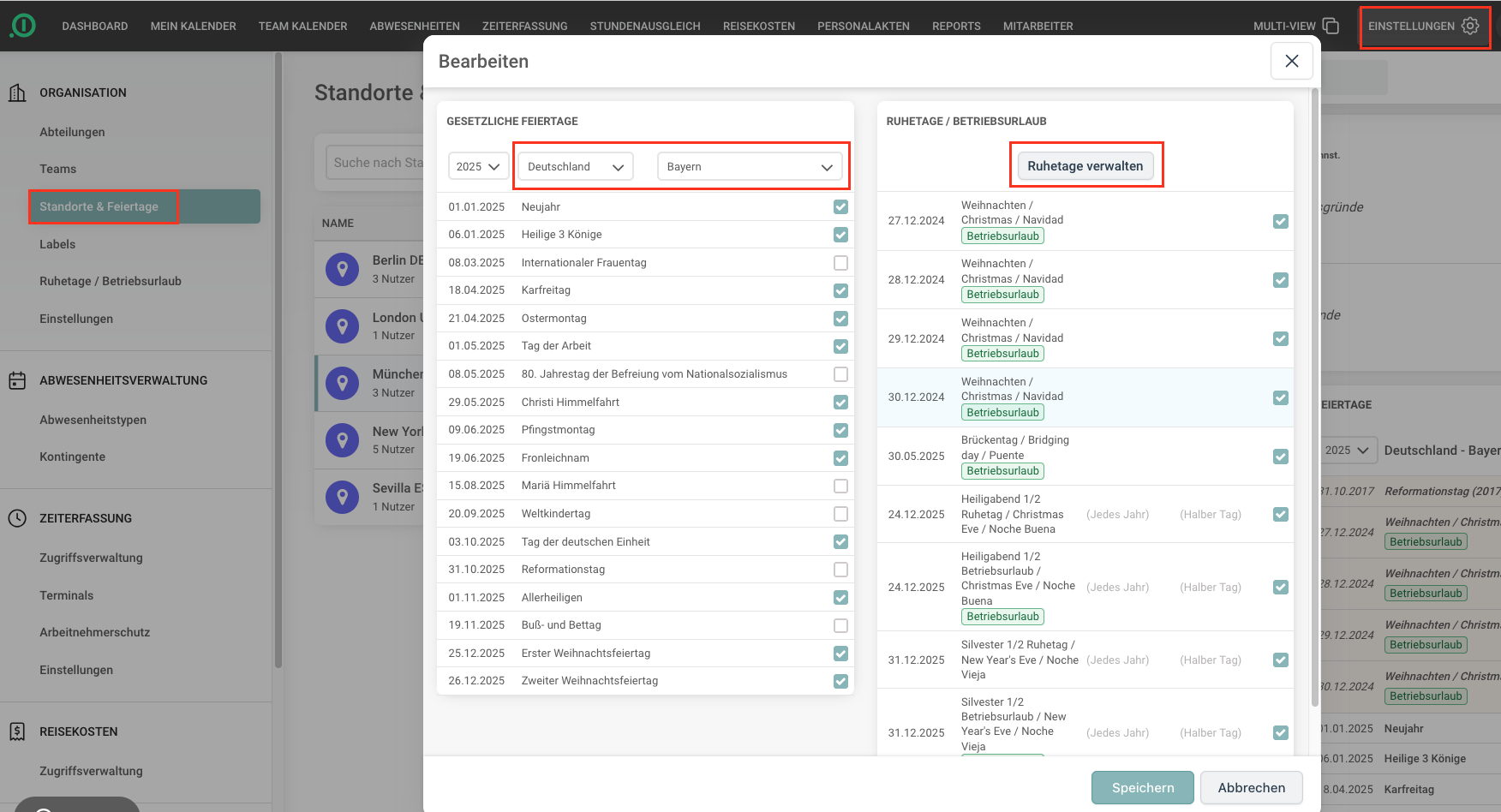Click the Organisation building icon
Viewport: 1501px width, 812px height.
17,93
